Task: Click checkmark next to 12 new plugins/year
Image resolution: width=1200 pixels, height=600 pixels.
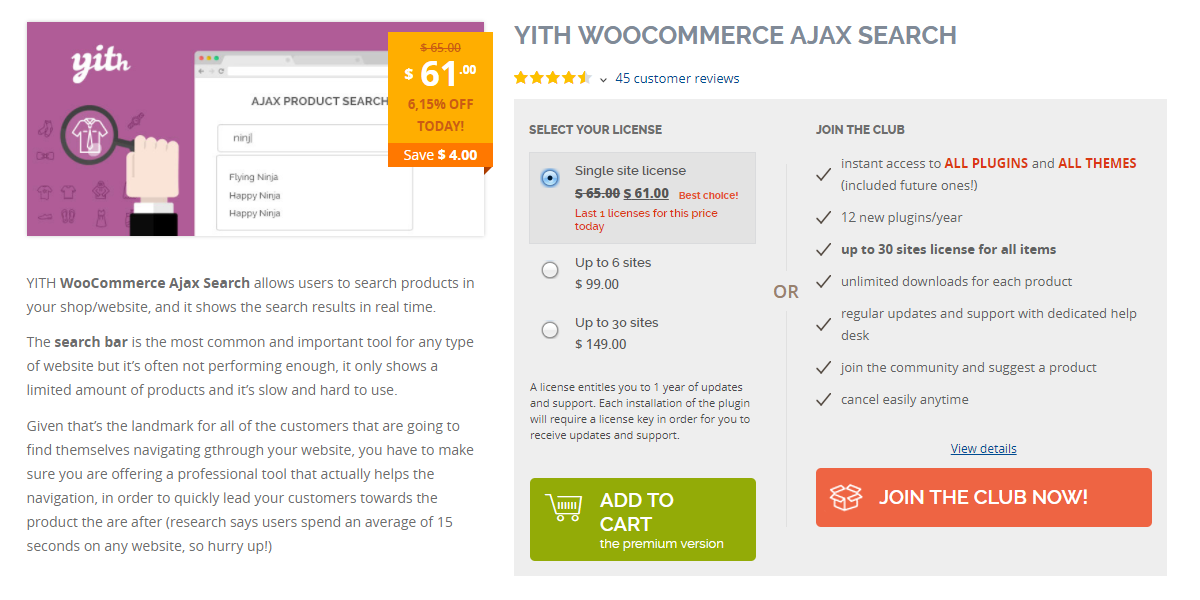Action: point(824,218)
